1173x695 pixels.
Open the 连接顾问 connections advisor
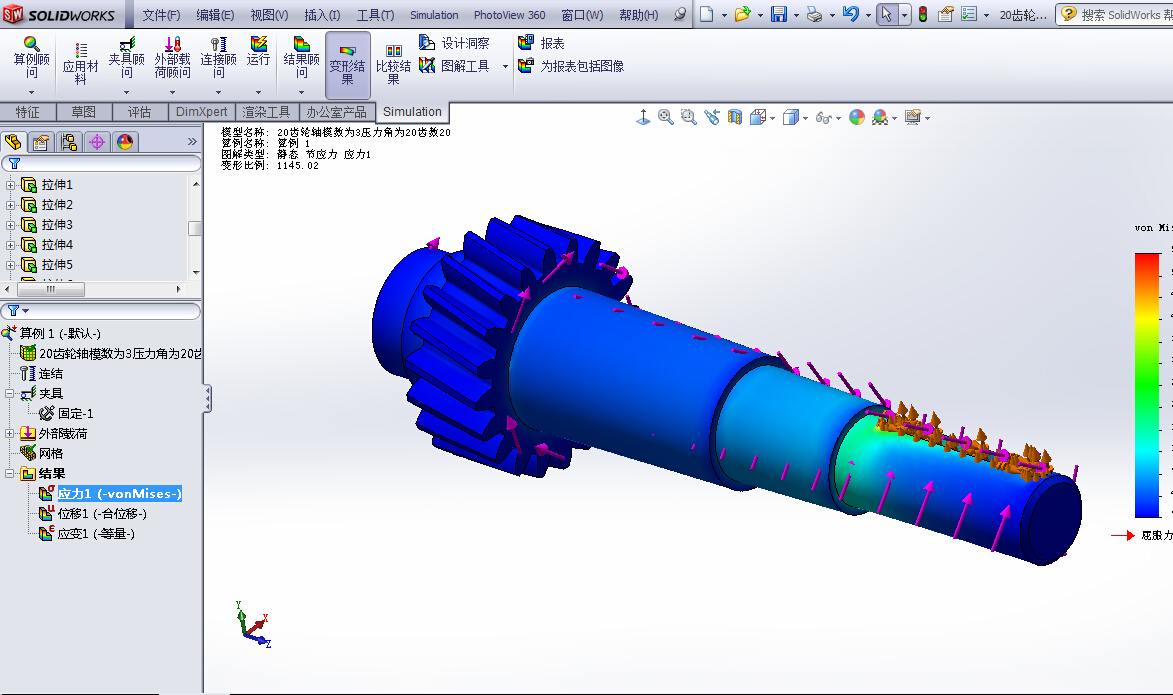pos(218,58)
